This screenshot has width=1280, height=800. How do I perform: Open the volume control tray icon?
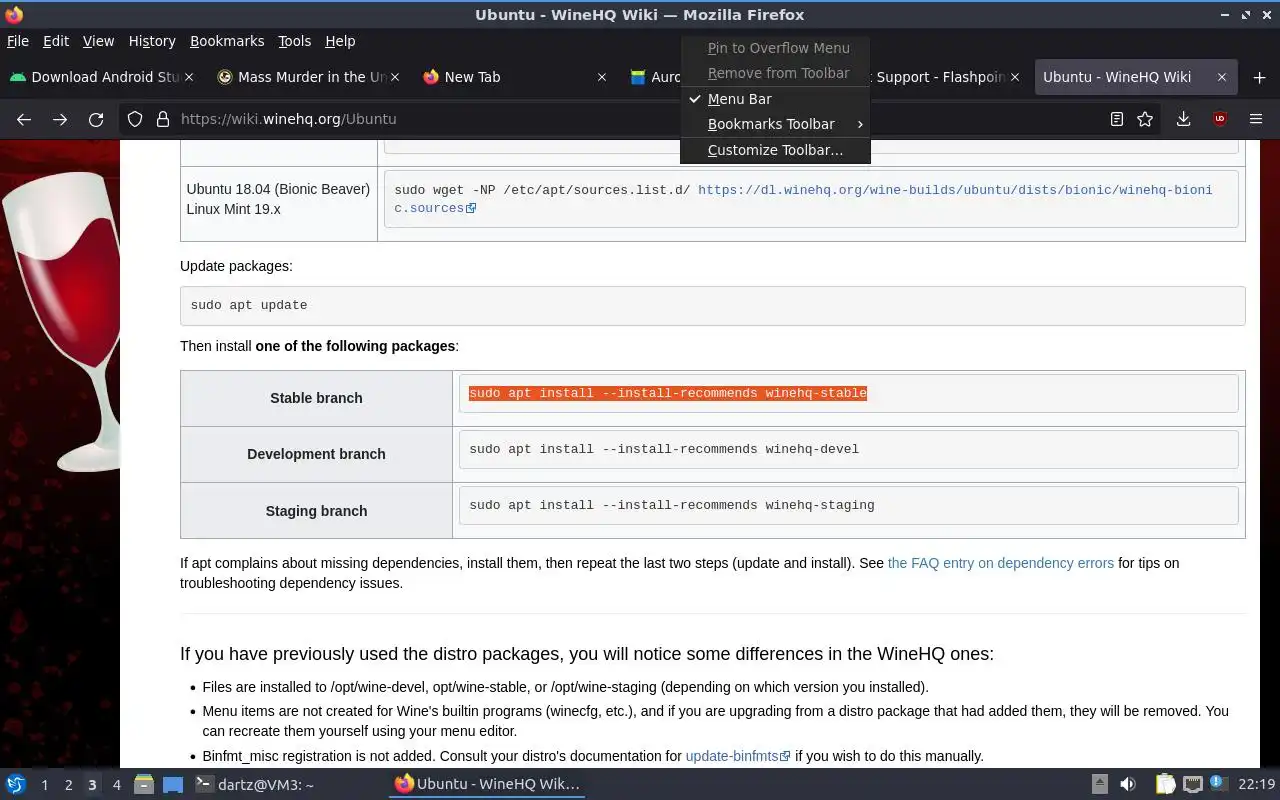click(1127, 784)
